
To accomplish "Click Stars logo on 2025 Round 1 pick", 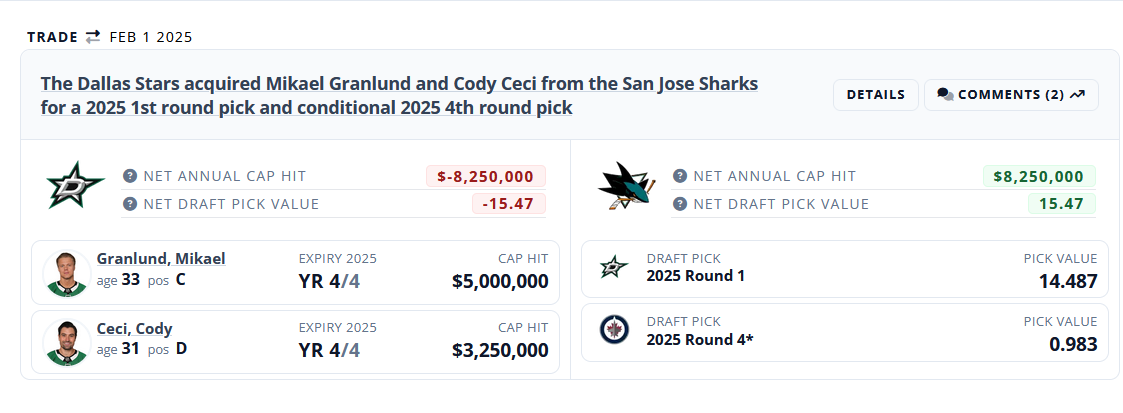I will click(x=613, y=268).
